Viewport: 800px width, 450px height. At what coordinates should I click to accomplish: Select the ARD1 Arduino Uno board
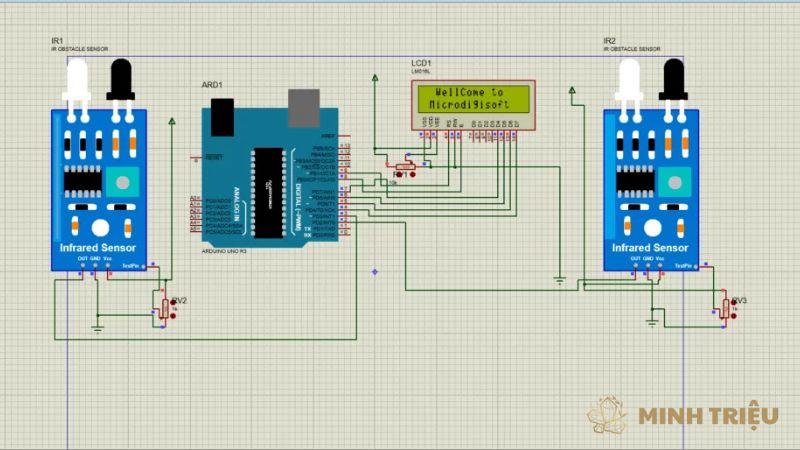coord(268,170)
